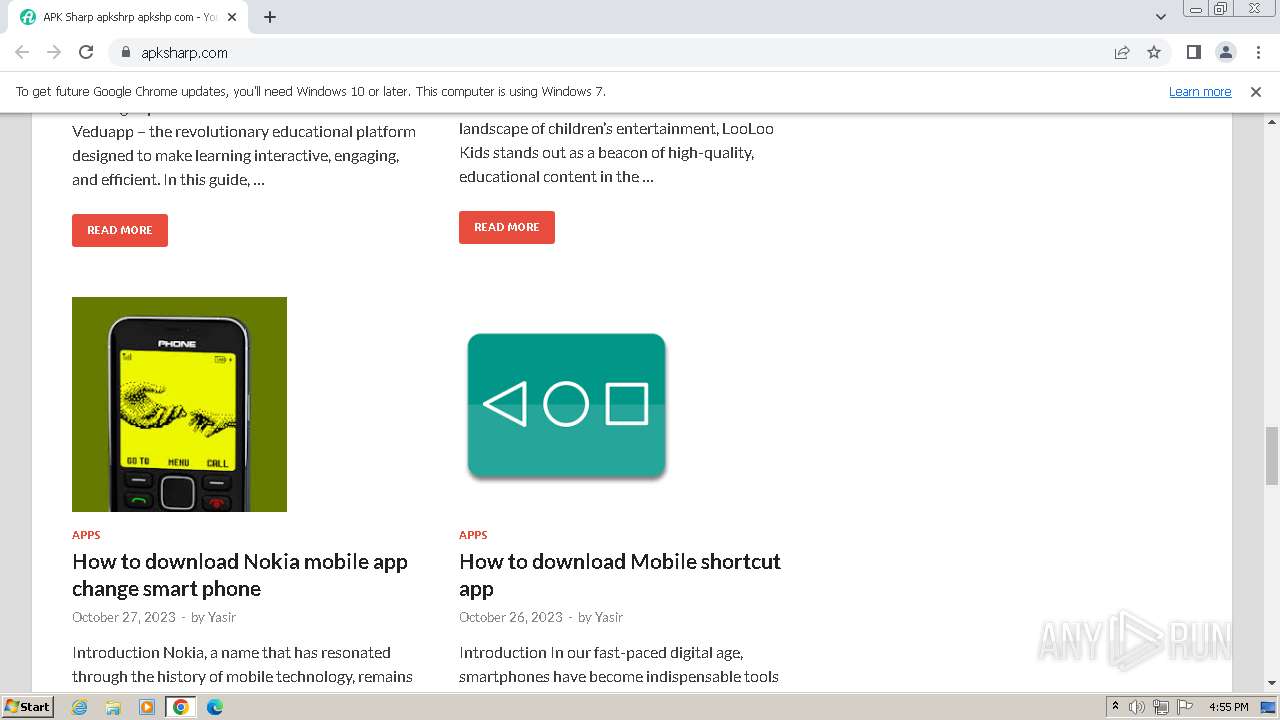The height and width of the screenshot is (720, 1280).
Task: View site information lock icon
Action: point(126,52)
